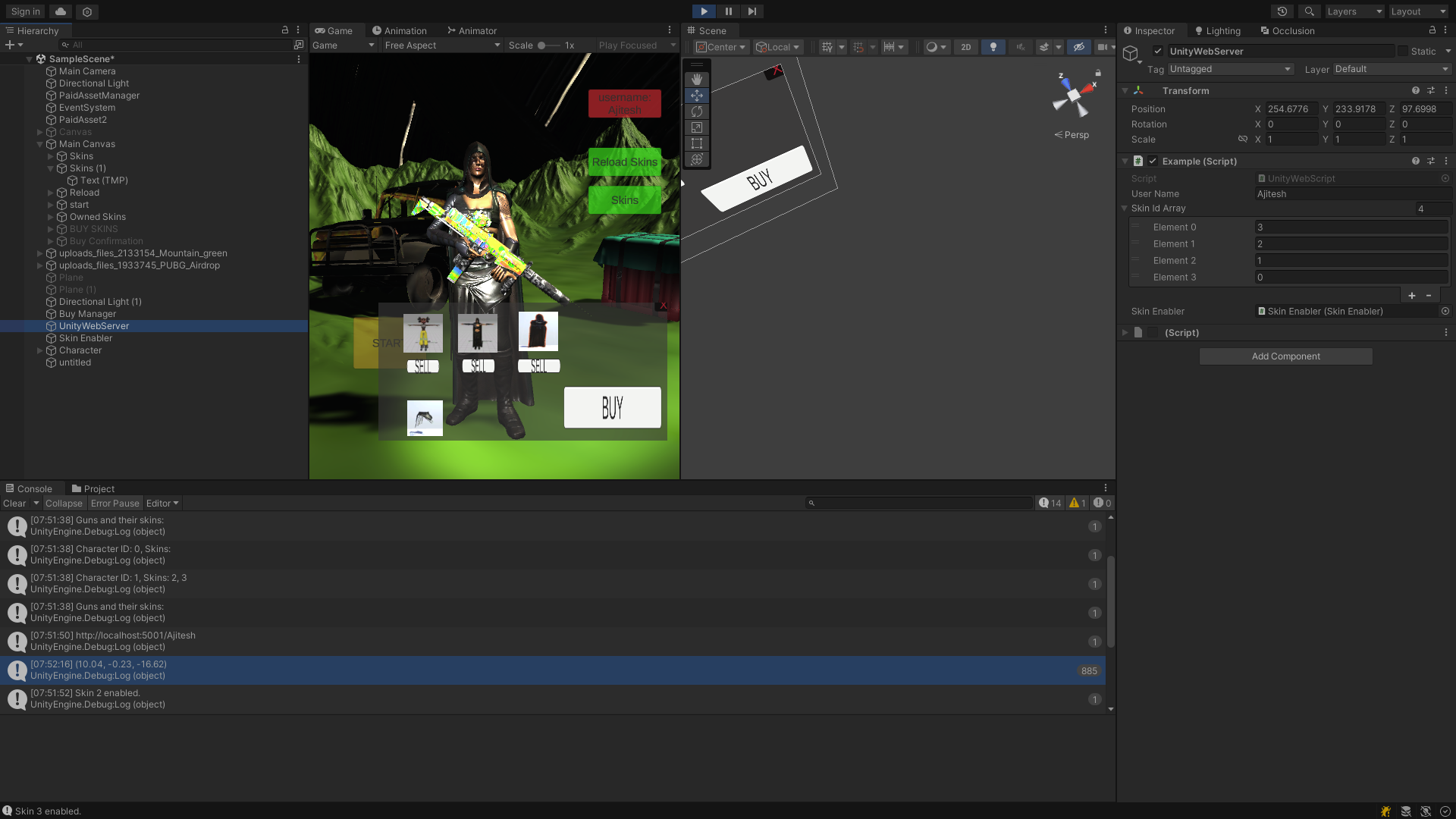Click the Collapse button in Console
The width and height of the screenshot is (1456, 819).
click(64, 504)
